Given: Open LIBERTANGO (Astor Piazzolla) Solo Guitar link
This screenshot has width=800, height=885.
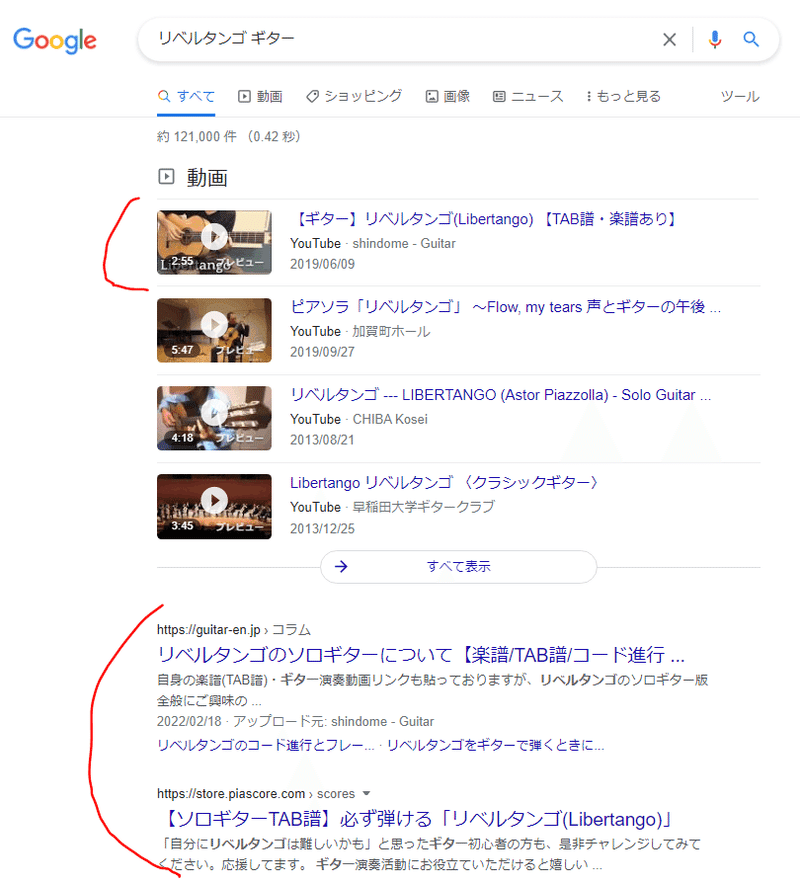Looking at the screenshot, I should coord(500,395).
